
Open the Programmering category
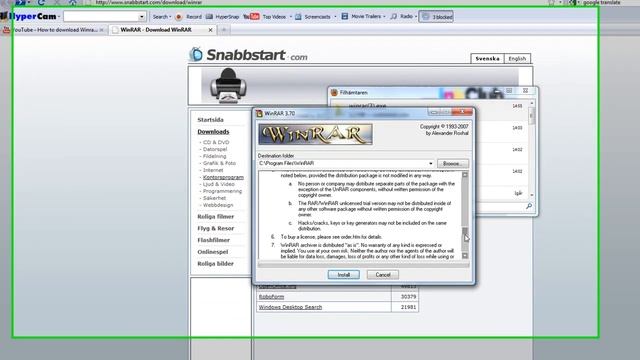click(222, 191)
